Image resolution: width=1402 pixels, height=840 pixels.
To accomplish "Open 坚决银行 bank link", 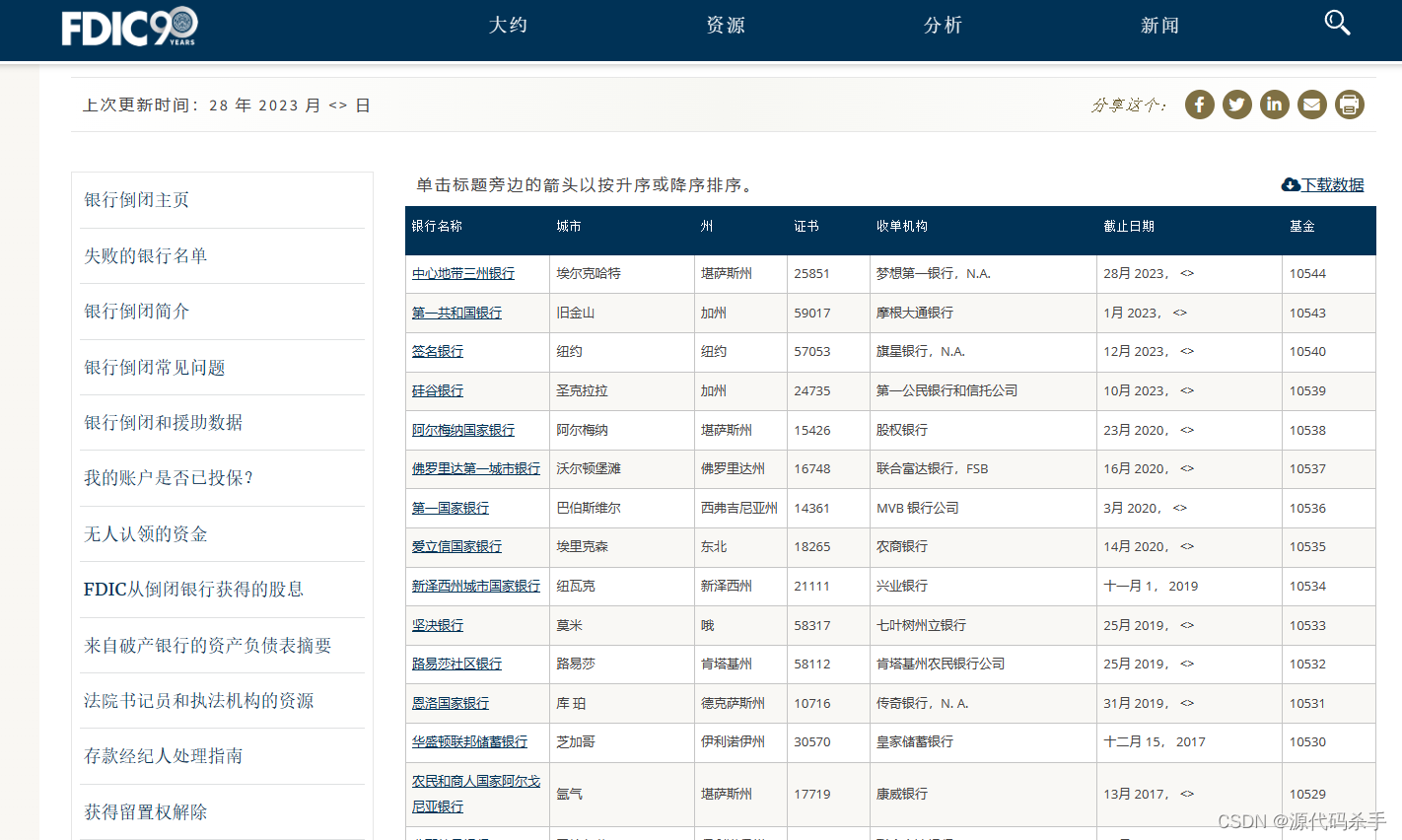I will coord(438,625).
